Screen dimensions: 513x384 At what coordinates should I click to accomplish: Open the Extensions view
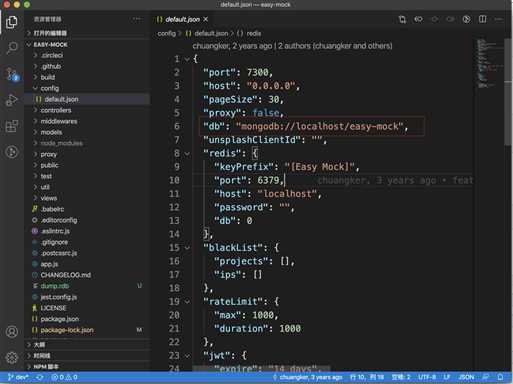[12, 126]
